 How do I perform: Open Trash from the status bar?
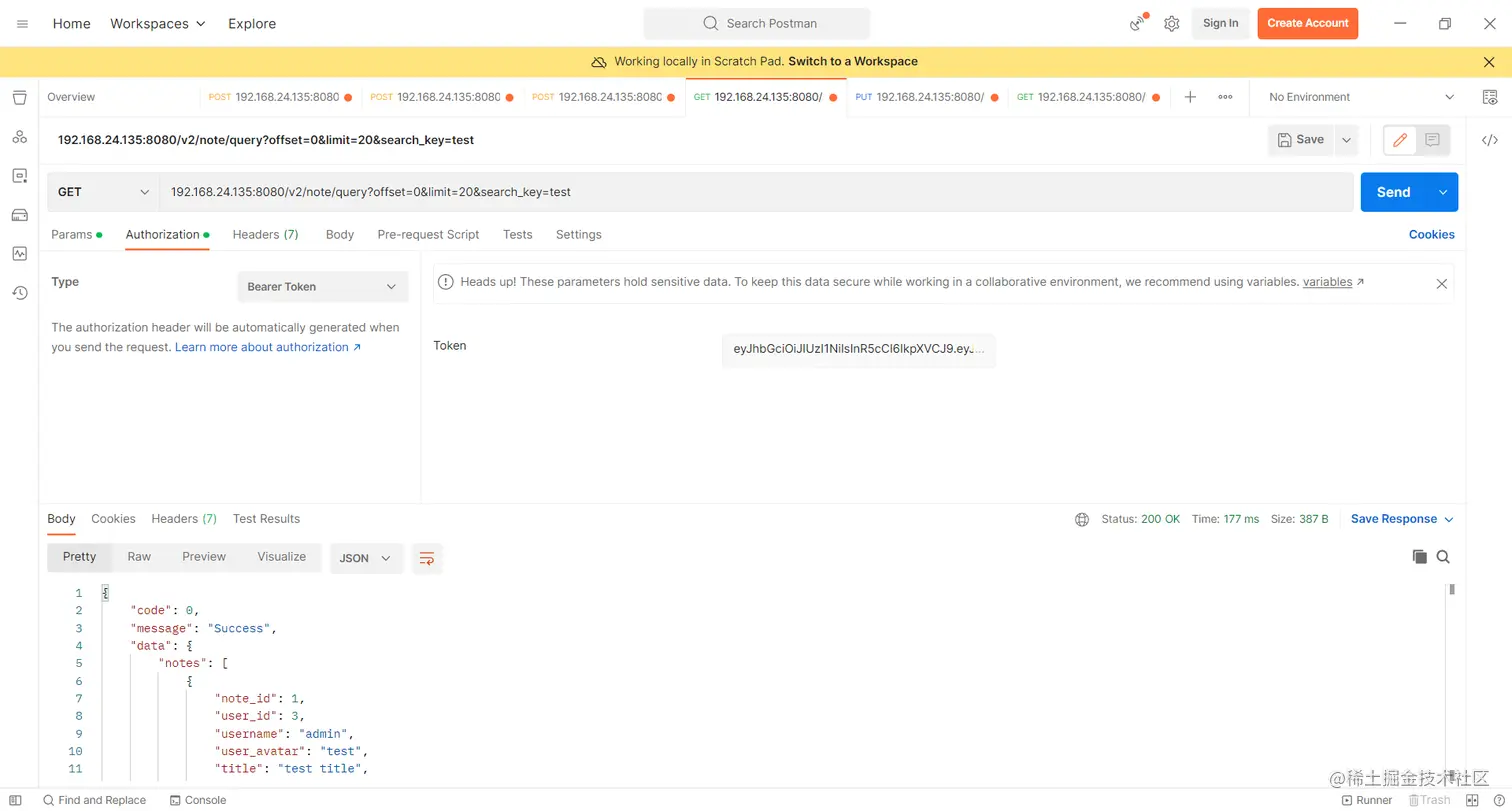coord(1429,800)
